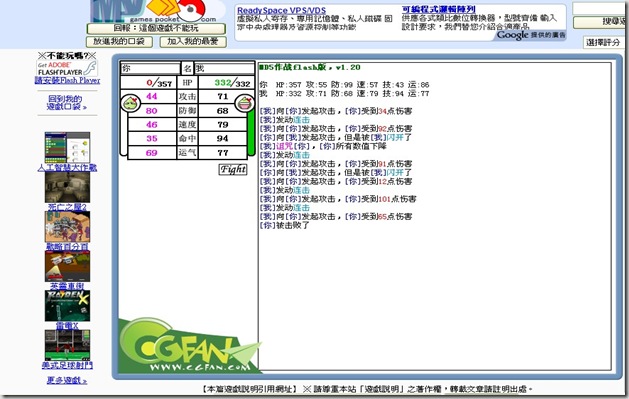
Task: Click the left player's green avatar icon
Action: (130, 103)
